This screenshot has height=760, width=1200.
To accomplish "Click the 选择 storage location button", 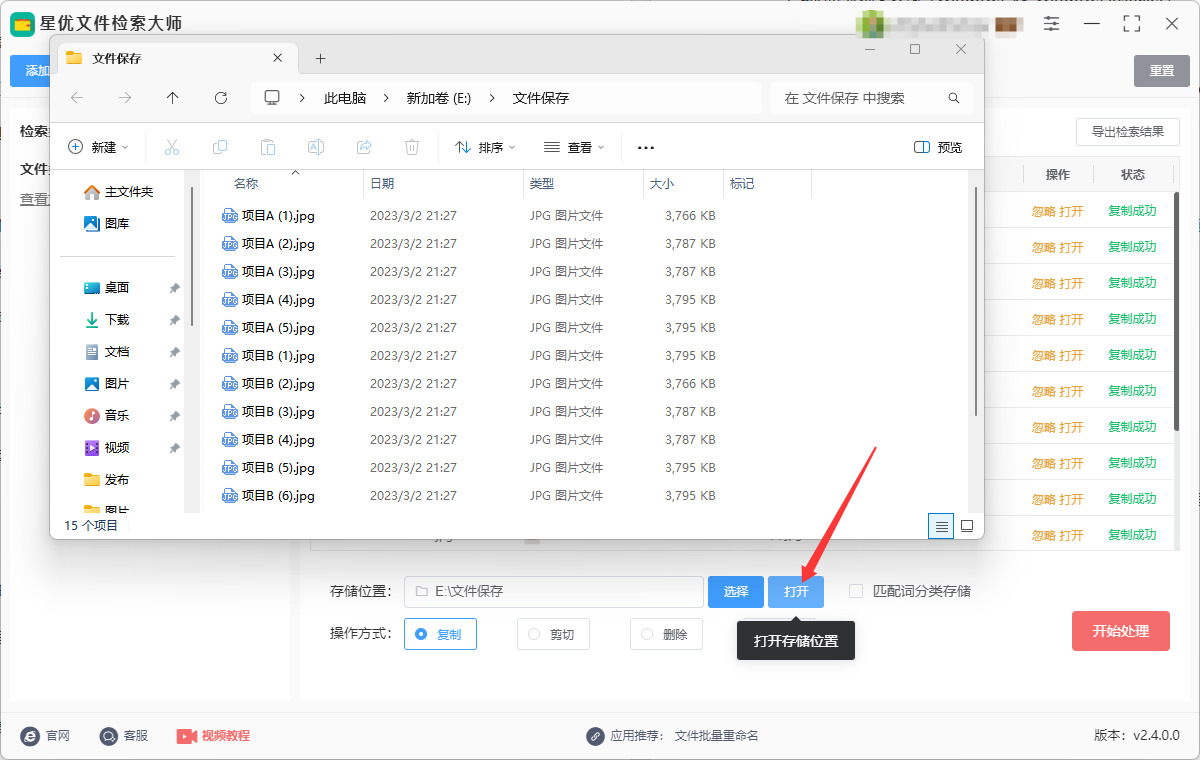I will pos(736,592).
